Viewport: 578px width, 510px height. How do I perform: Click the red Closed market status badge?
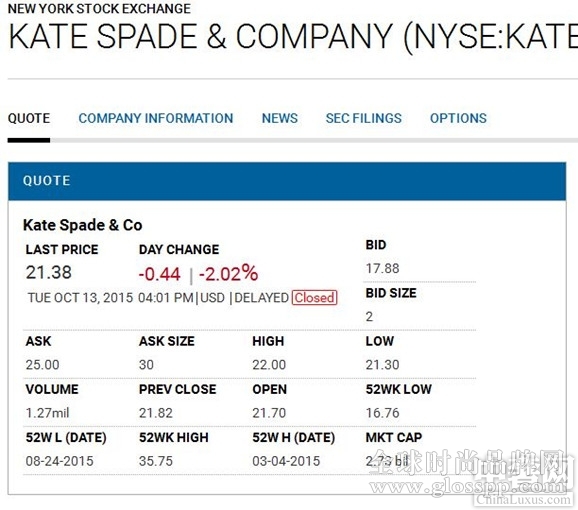coord(314,298)
